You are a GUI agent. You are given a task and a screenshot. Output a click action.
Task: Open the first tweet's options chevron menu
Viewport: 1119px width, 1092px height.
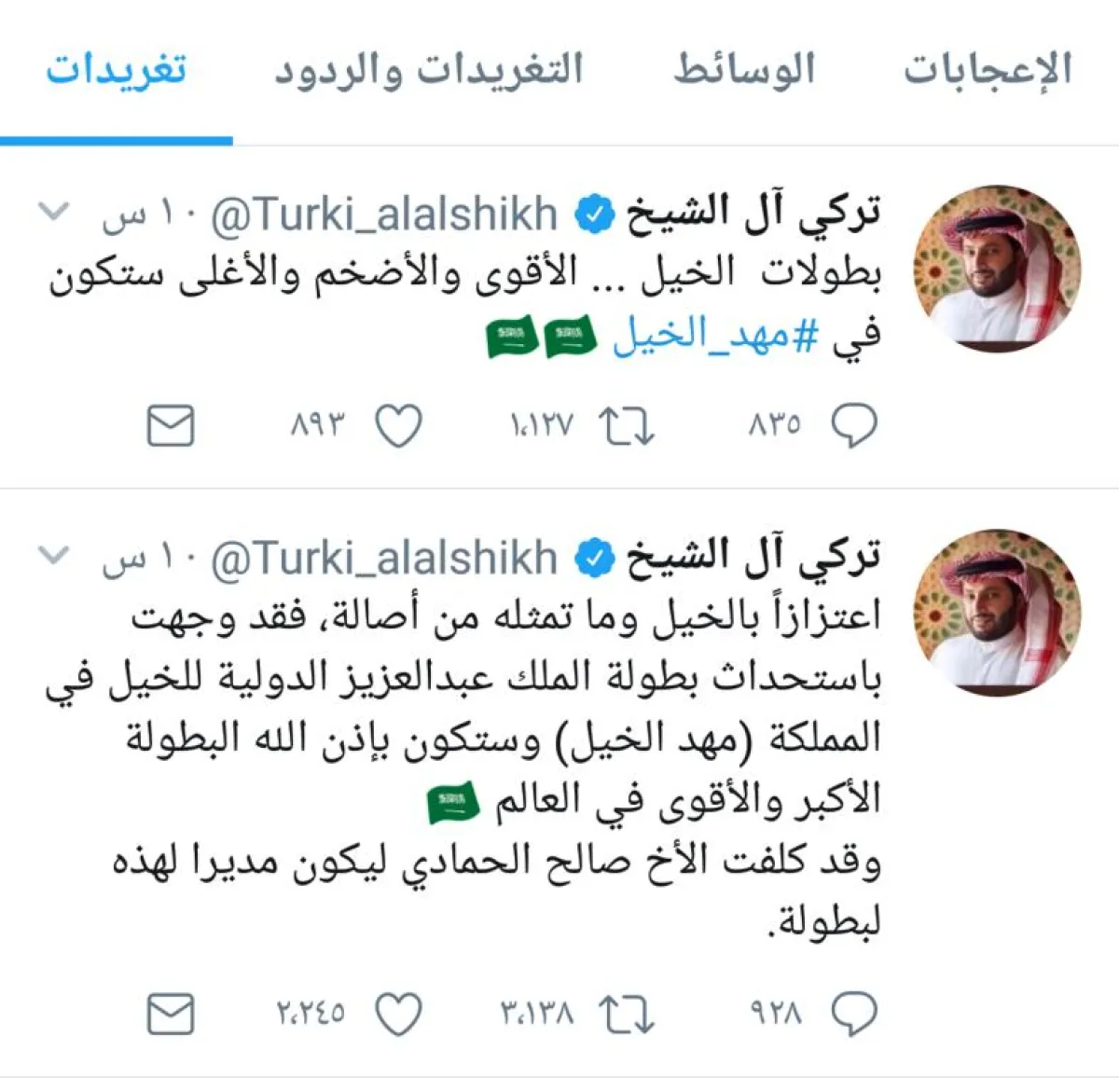(53, 213)
